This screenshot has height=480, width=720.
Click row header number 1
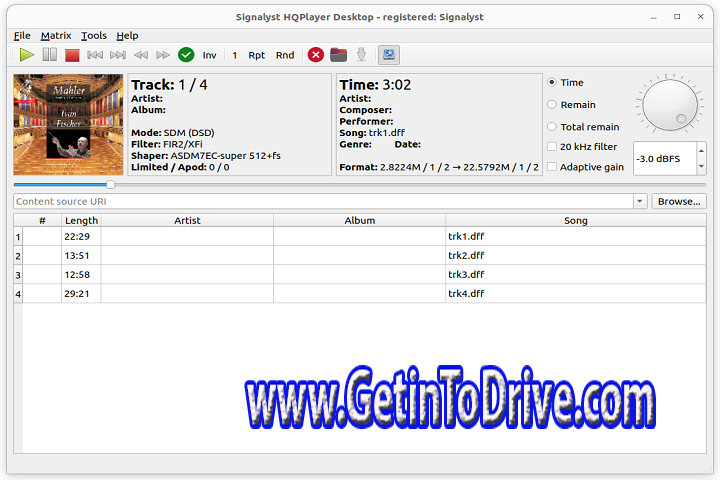pos(18,237)
